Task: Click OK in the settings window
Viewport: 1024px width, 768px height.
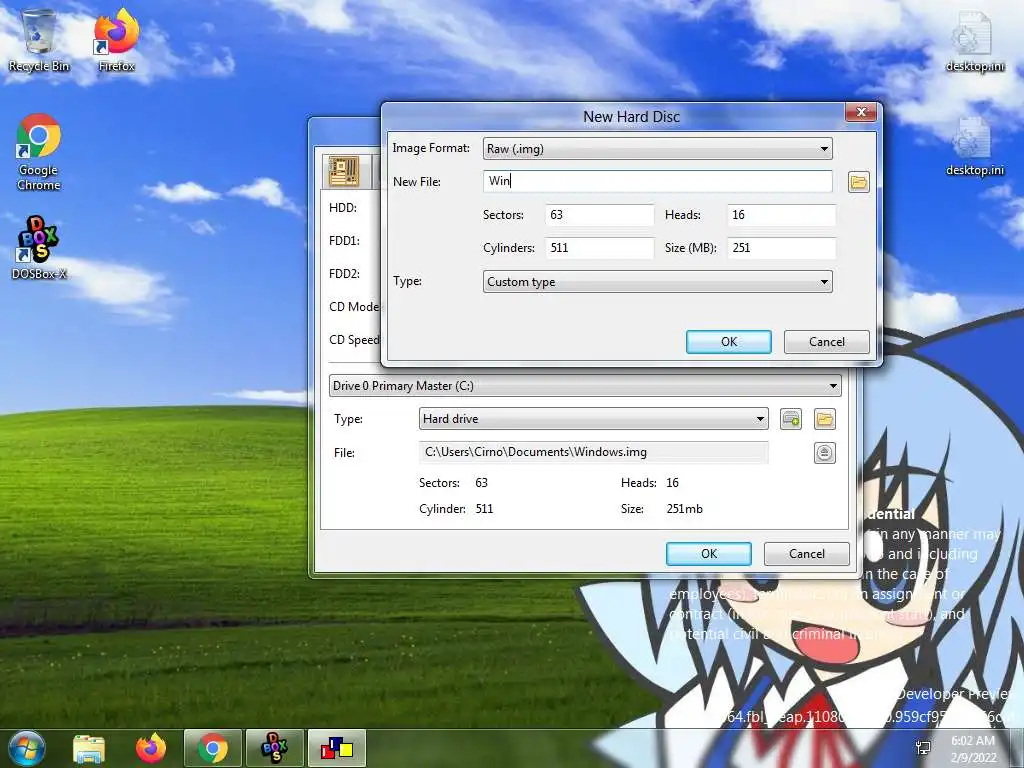Action: point(709,554)
